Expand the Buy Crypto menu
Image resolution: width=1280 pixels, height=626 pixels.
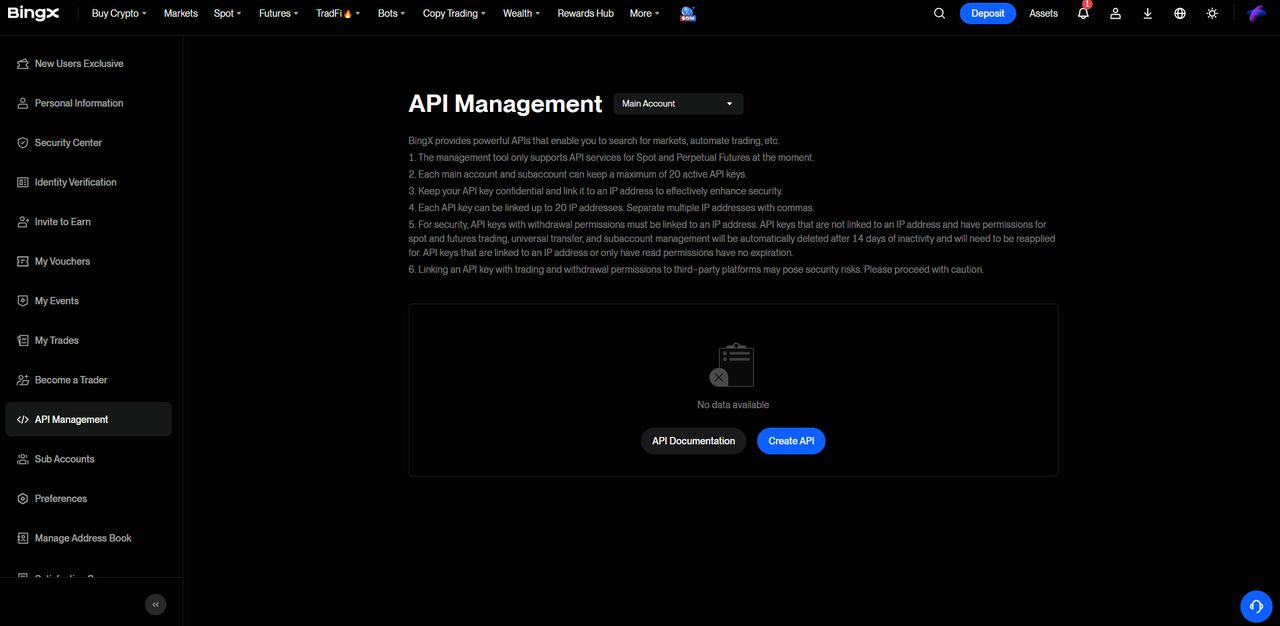coord(119,13)
